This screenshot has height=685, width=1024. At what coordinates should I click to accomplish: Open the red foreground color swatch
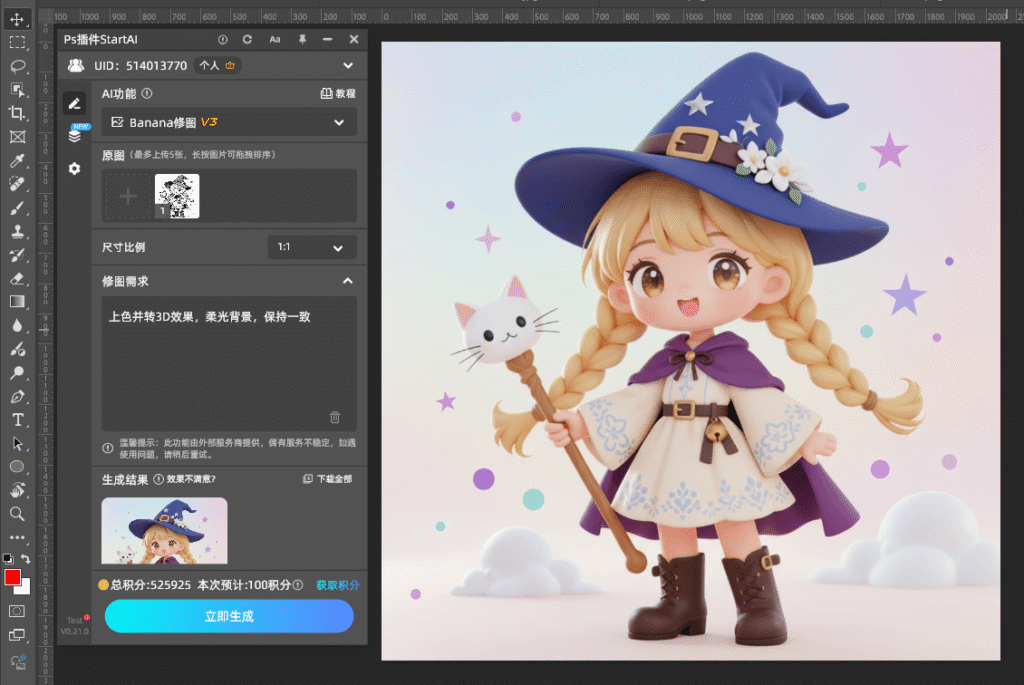pyautogui.click(x=13, y=578)
